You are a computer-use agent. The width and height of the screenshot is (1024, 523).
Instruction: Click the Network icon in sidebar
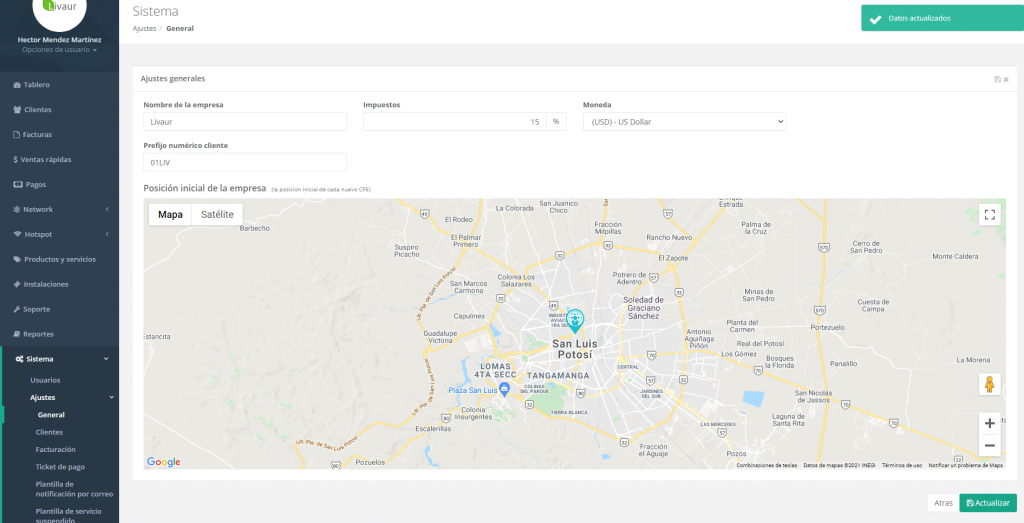click(17, 210)
